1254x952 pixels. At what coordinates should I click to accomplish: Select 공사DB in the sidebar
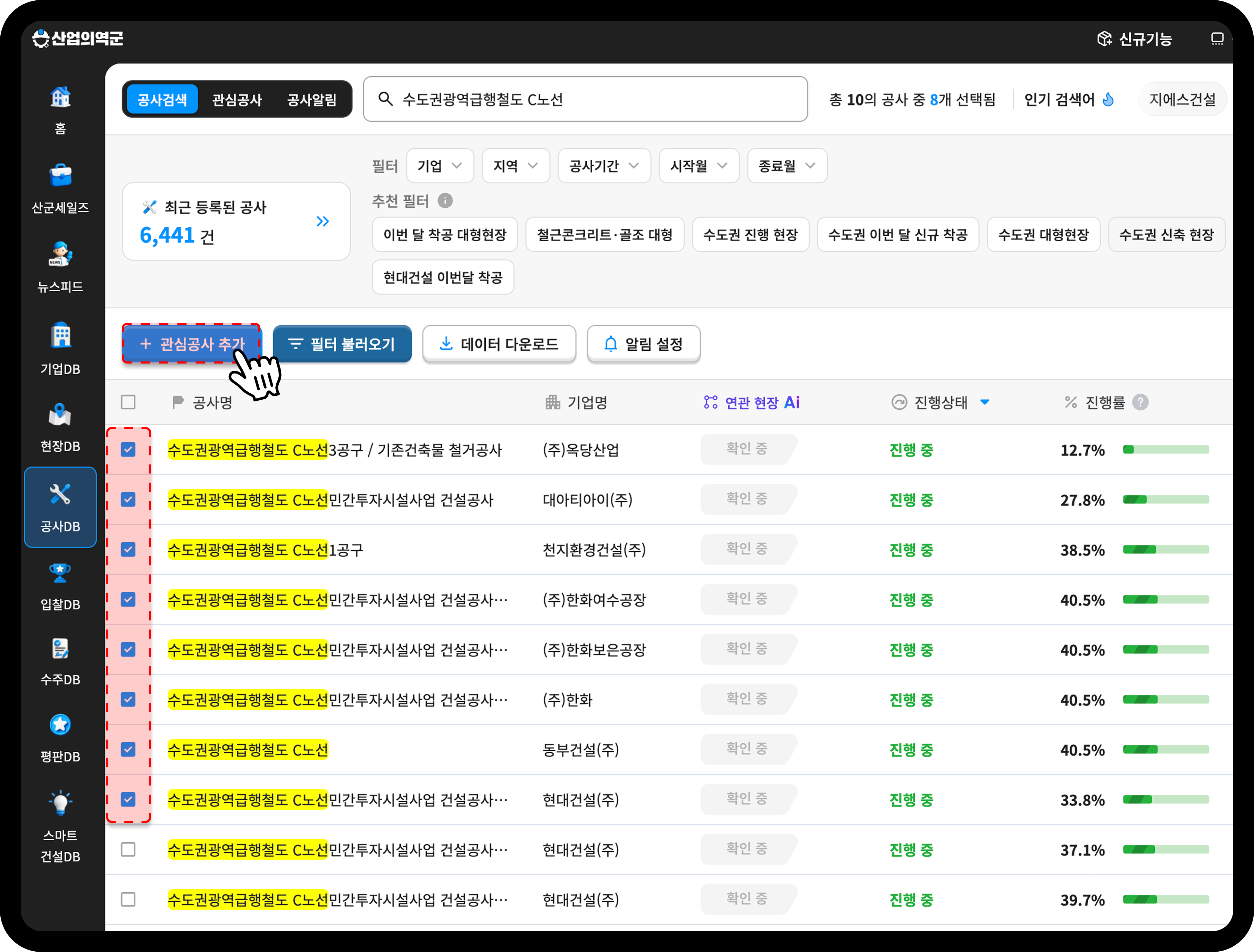(60, 508)
